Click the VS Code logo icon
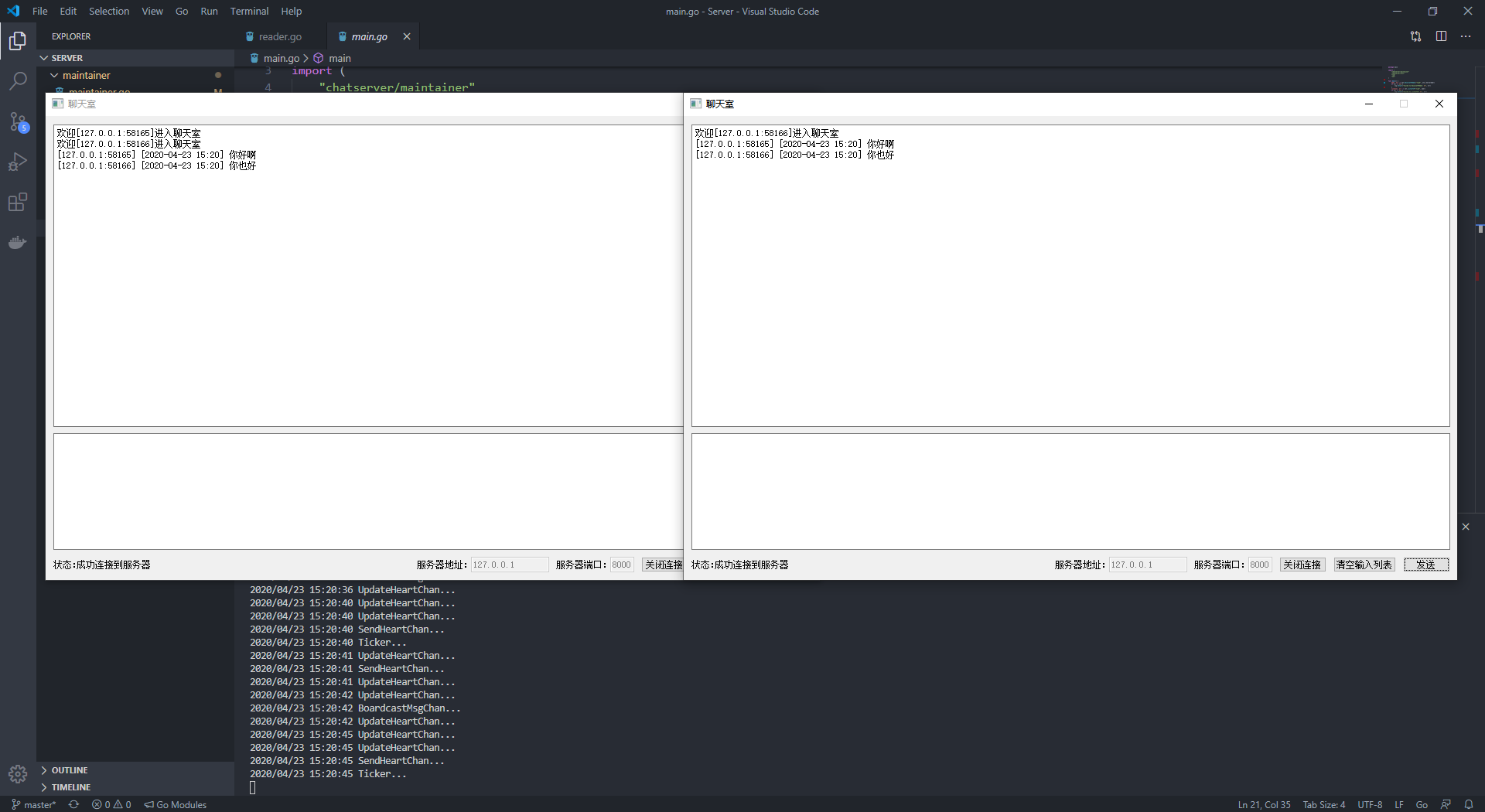The image size is (1485, 812). pyautogui.click(x=13, y=11)
